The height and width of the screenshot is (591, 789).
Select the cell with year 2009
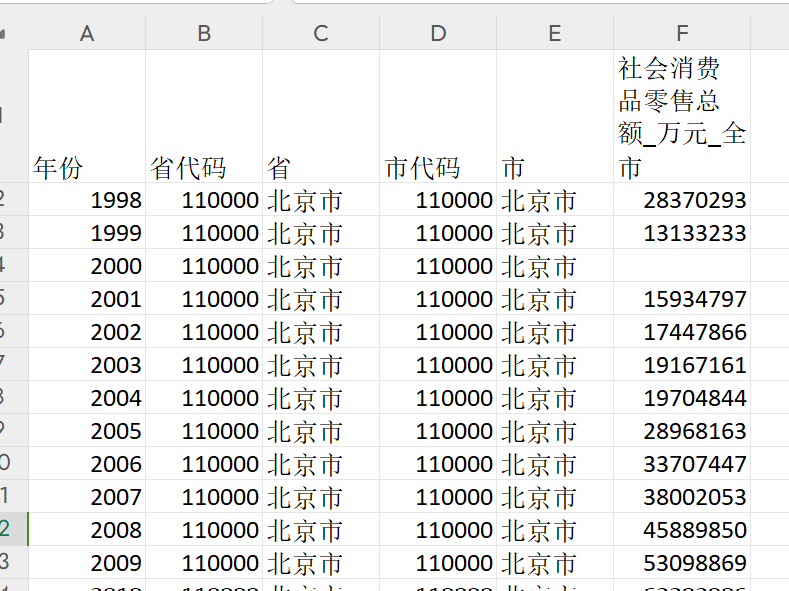click(x=87, y=562)
